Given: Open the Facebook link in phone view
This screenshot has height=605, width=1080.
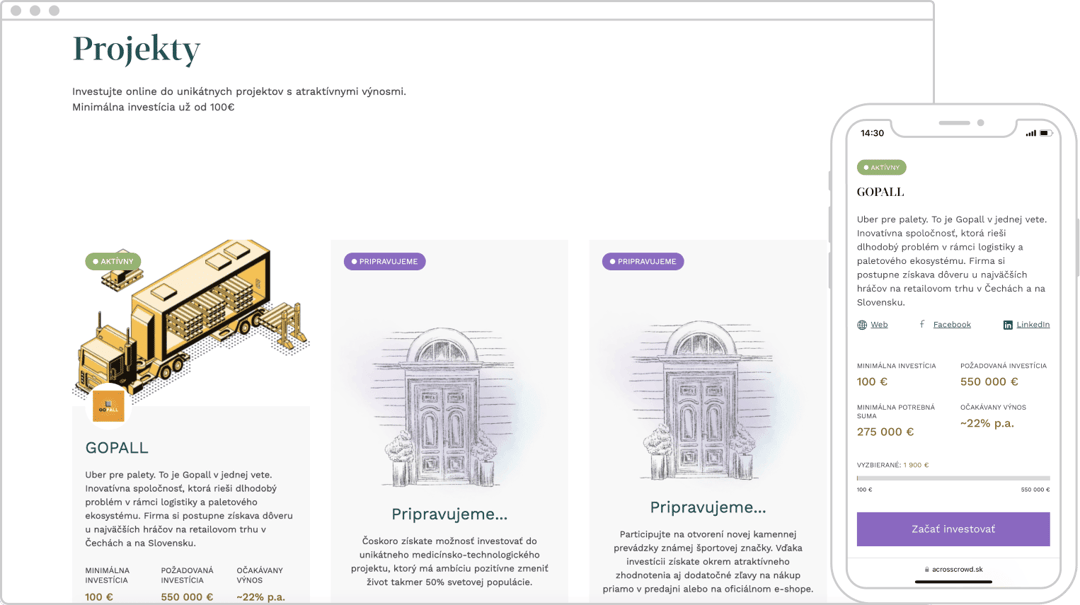Looking at the screenshot, I should tap(952, 325).
